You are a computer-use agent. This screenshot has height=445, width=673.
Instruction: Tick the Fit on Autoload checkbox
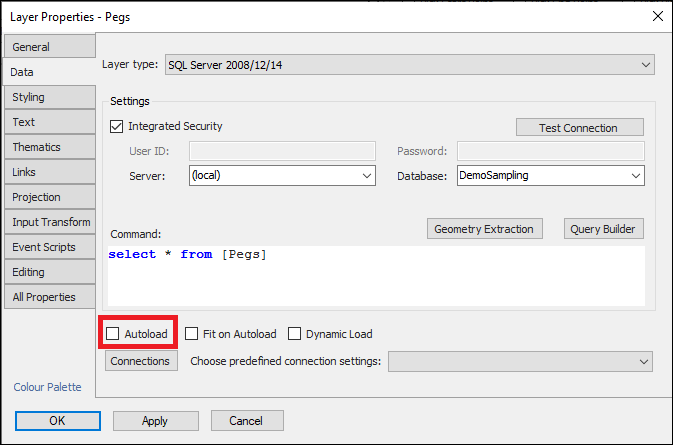pos(192,333)
